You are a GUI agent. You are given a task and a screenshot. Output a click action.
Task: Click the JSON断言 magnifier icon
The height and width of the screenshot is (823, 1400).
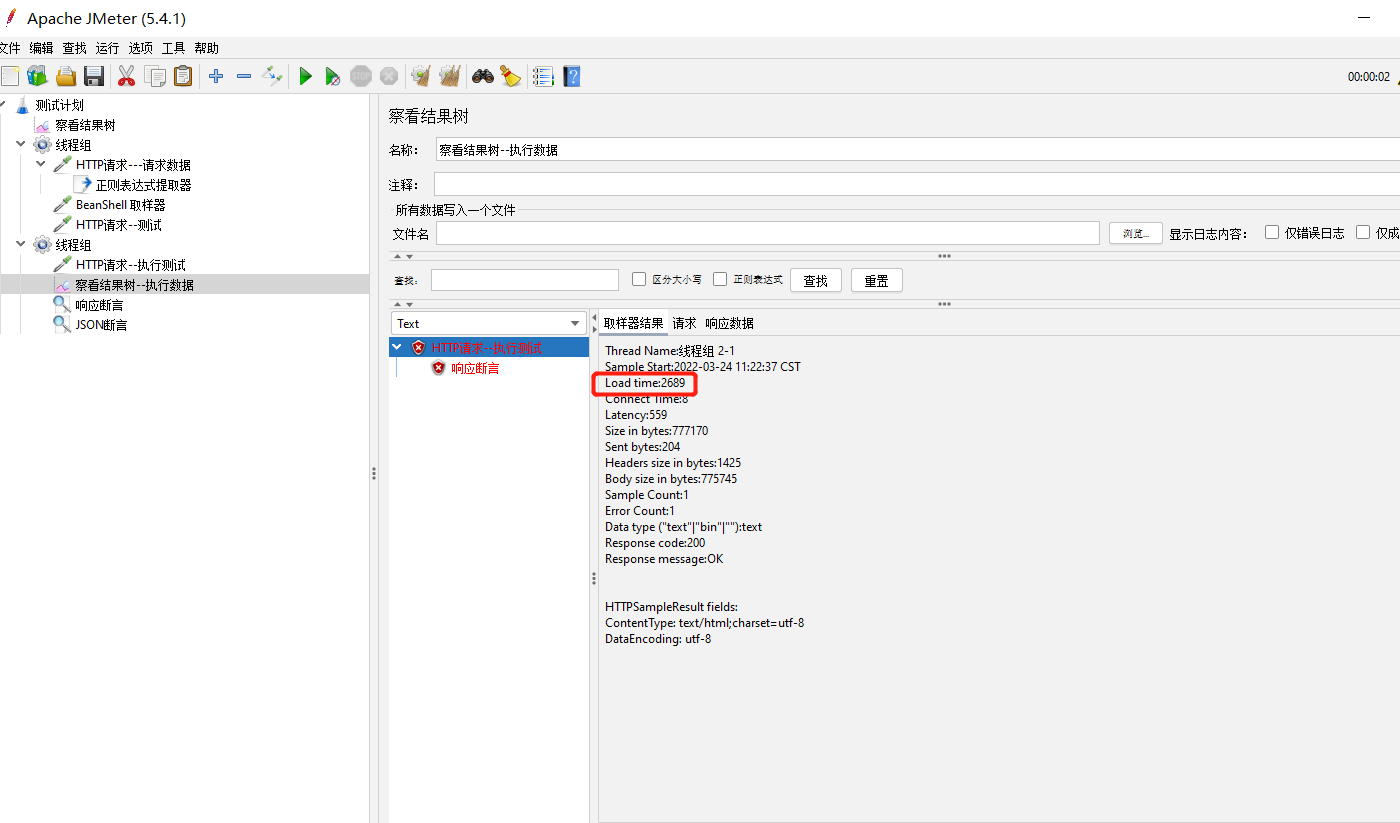click(x=62, y=325)
